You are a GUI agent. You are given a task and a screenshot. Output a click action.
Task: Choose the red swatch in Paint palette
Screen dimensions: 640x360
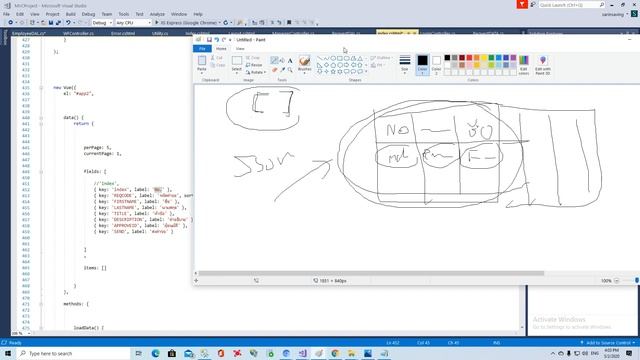[469, 58]
